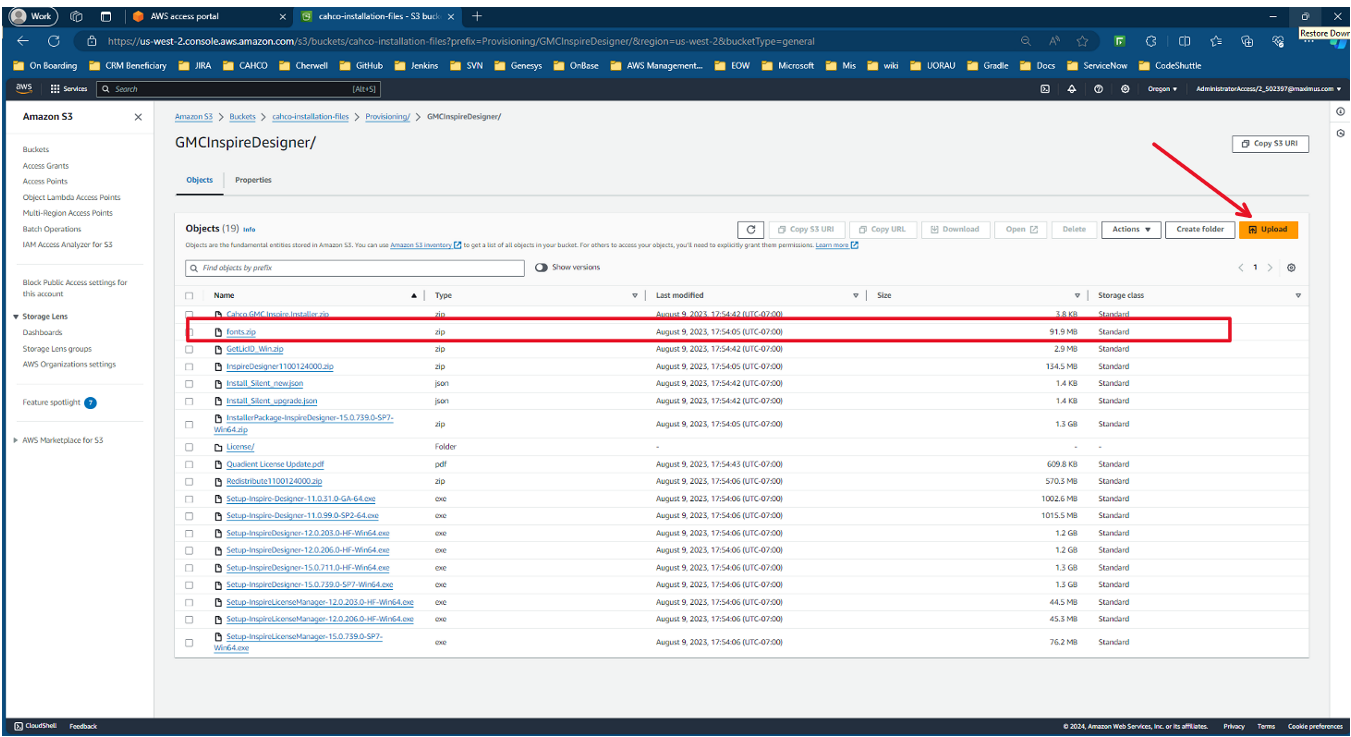Click the help question mark icon
The image size is (1351, 737).
click(x=1099, y=89)
